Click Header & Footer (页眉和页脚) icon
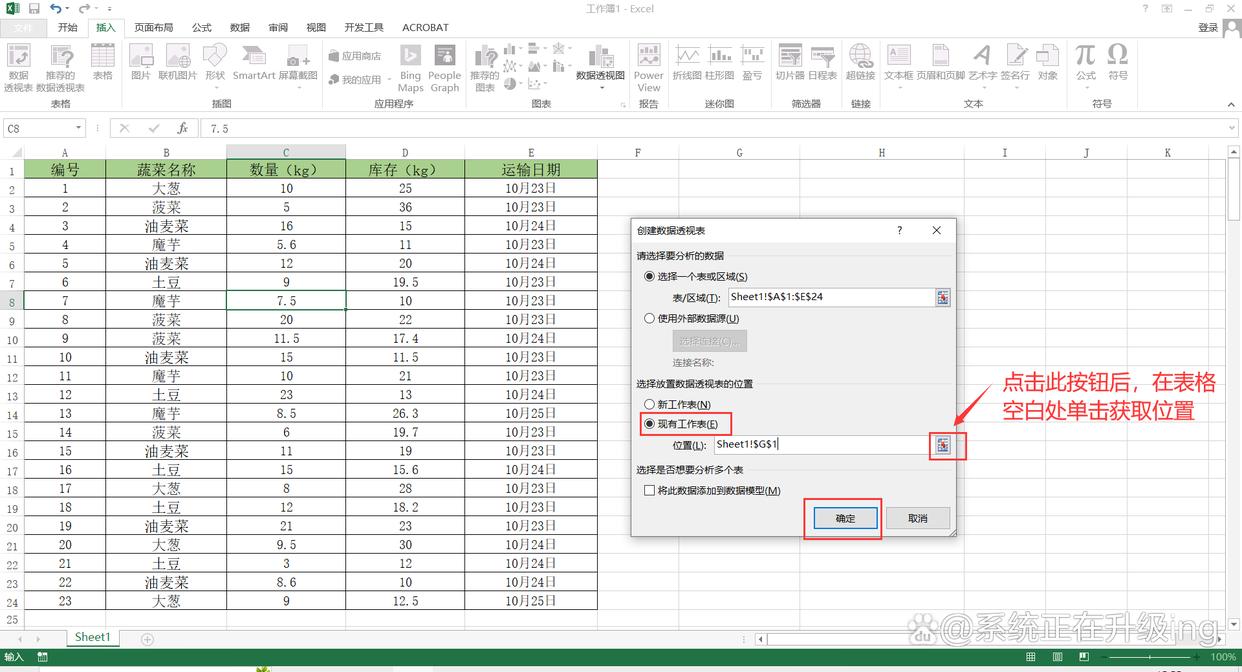The height and width of the screenshot is (672, 1242). coord(940,62)
